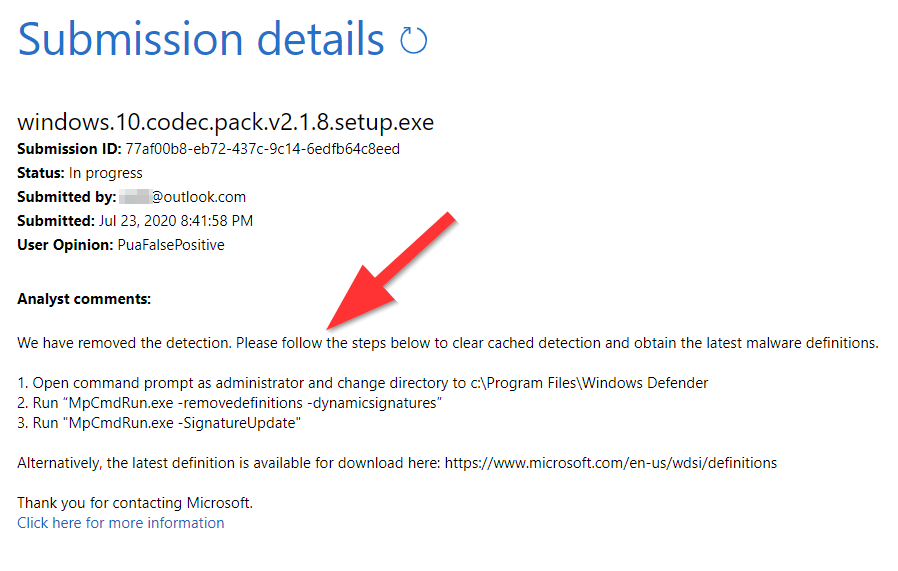
Task: Open the "Click here for more information" link
Action: click(x=120, y=523)
